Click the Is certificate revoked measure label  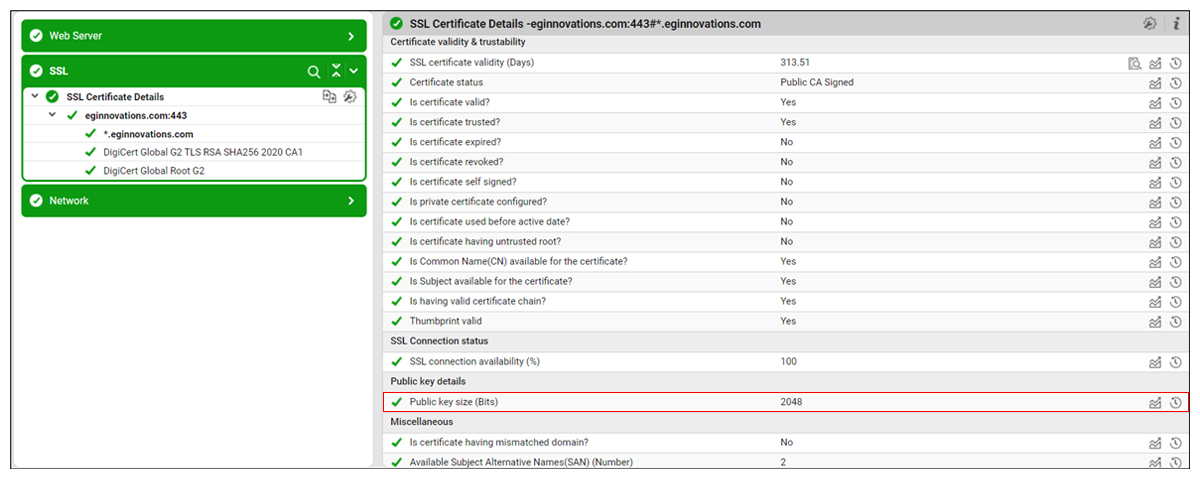tap(456, 162)
